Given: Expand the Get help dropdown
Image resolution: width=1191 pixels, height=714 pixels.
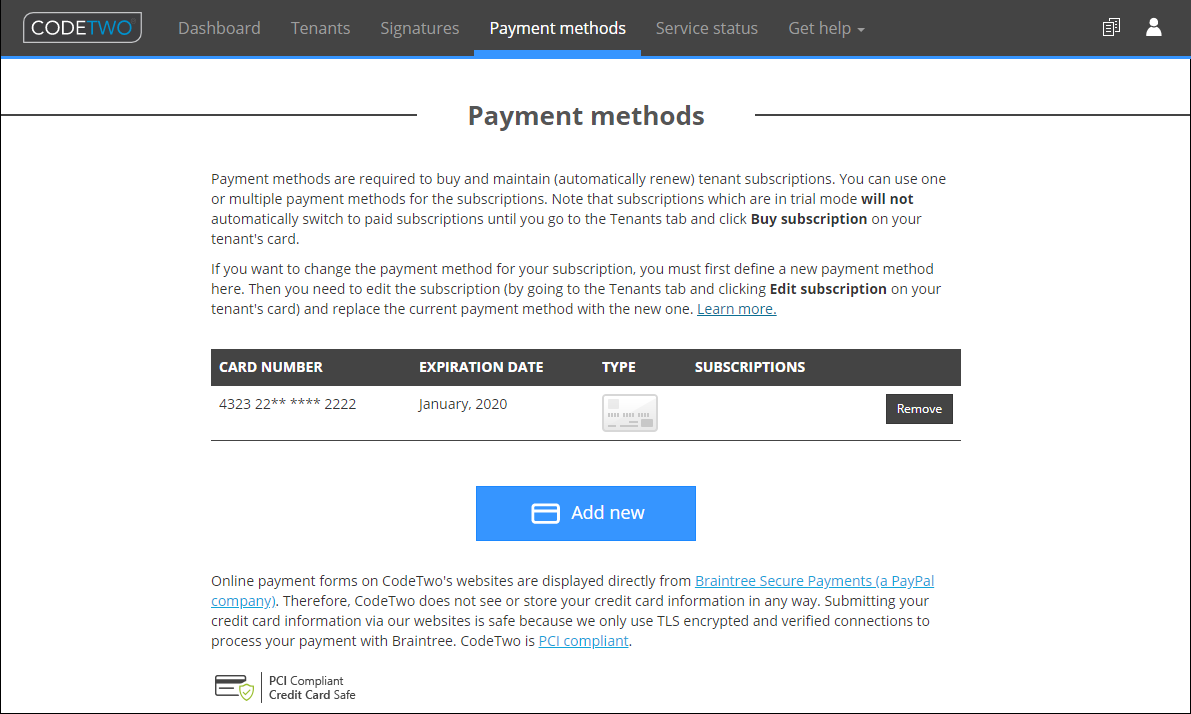Looking at the screenshot, I should pos(826,28).
